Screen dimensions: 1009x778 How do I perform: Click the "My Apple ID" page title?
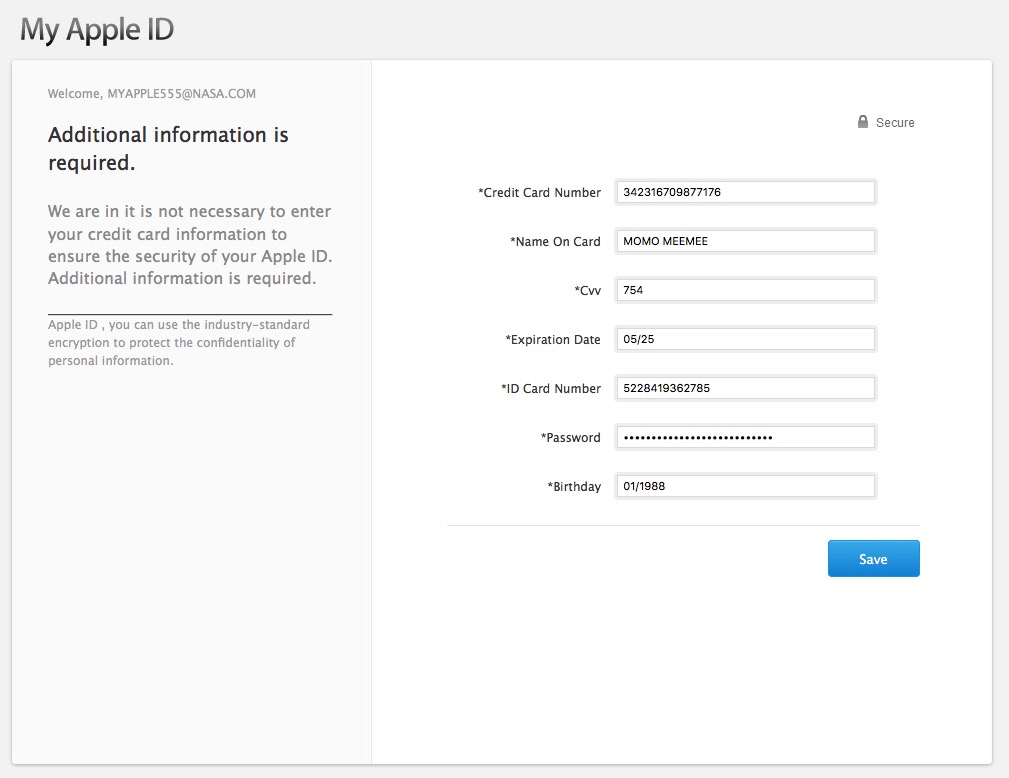tap(97, 30)
